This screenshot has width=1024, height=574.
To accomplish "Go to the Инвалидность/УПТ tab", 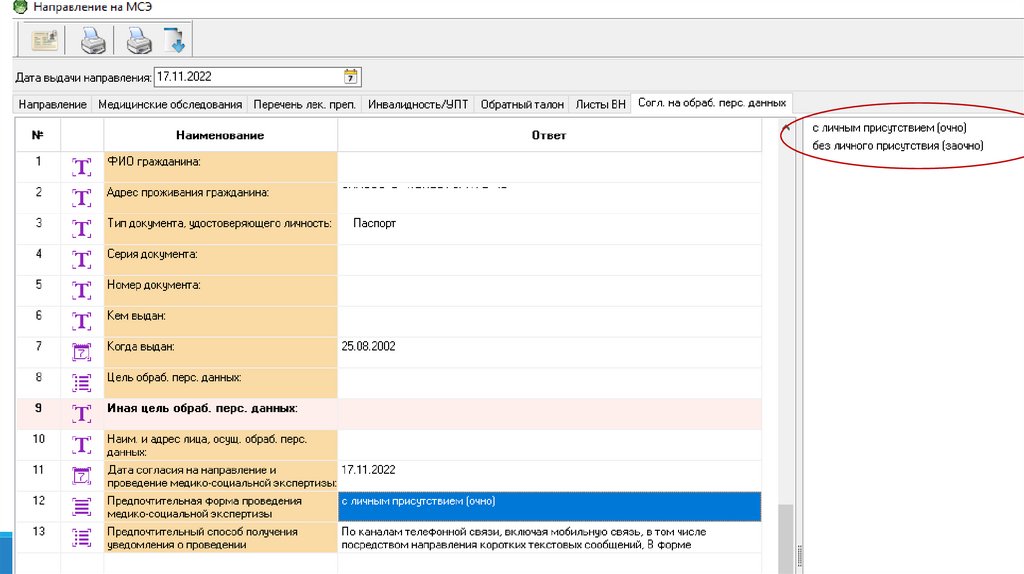I will click(417, 104).
